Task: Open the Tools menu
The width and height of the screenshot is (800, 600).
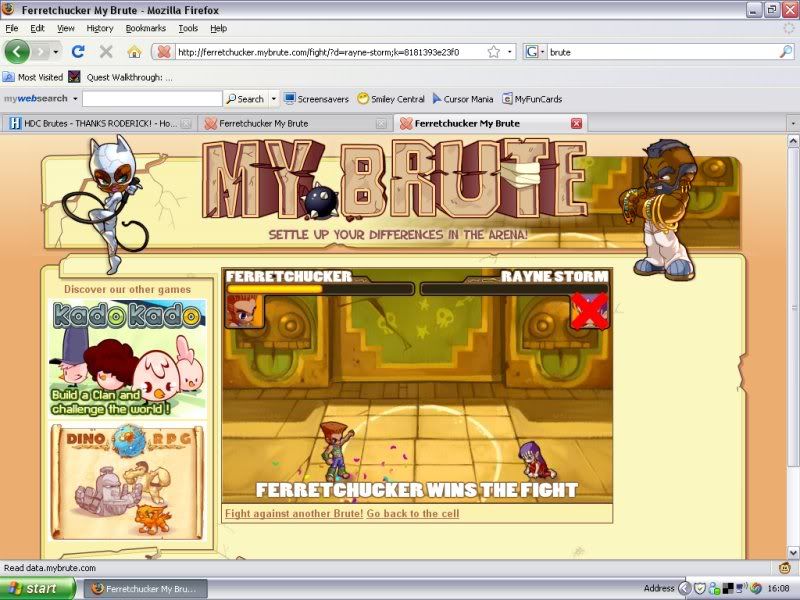Action: coord(188,28)
